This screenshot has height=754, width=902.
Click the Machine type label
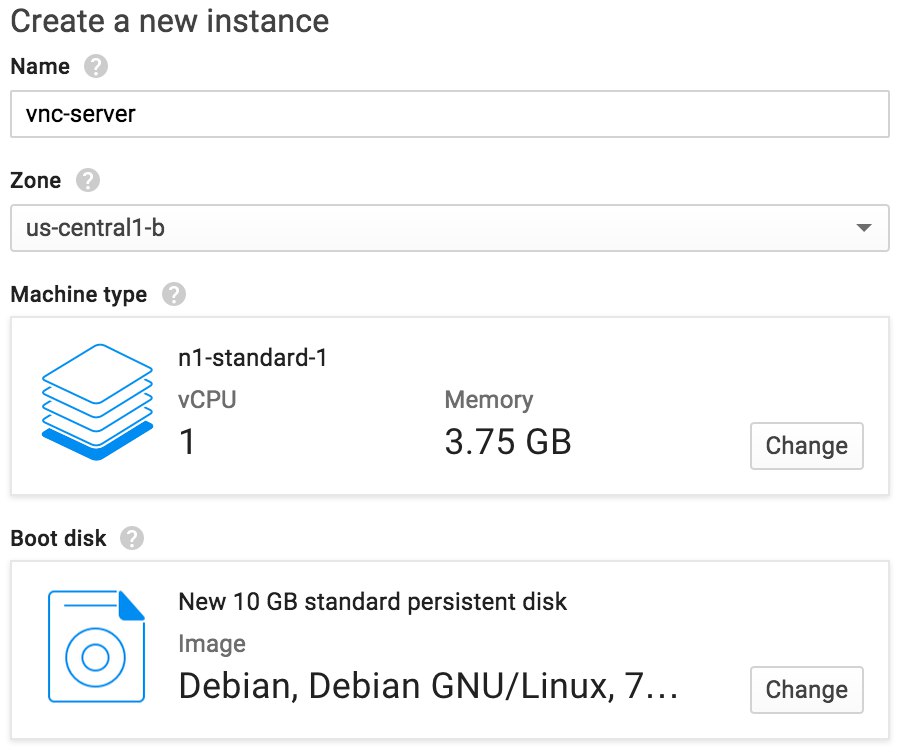pos(79,294)
